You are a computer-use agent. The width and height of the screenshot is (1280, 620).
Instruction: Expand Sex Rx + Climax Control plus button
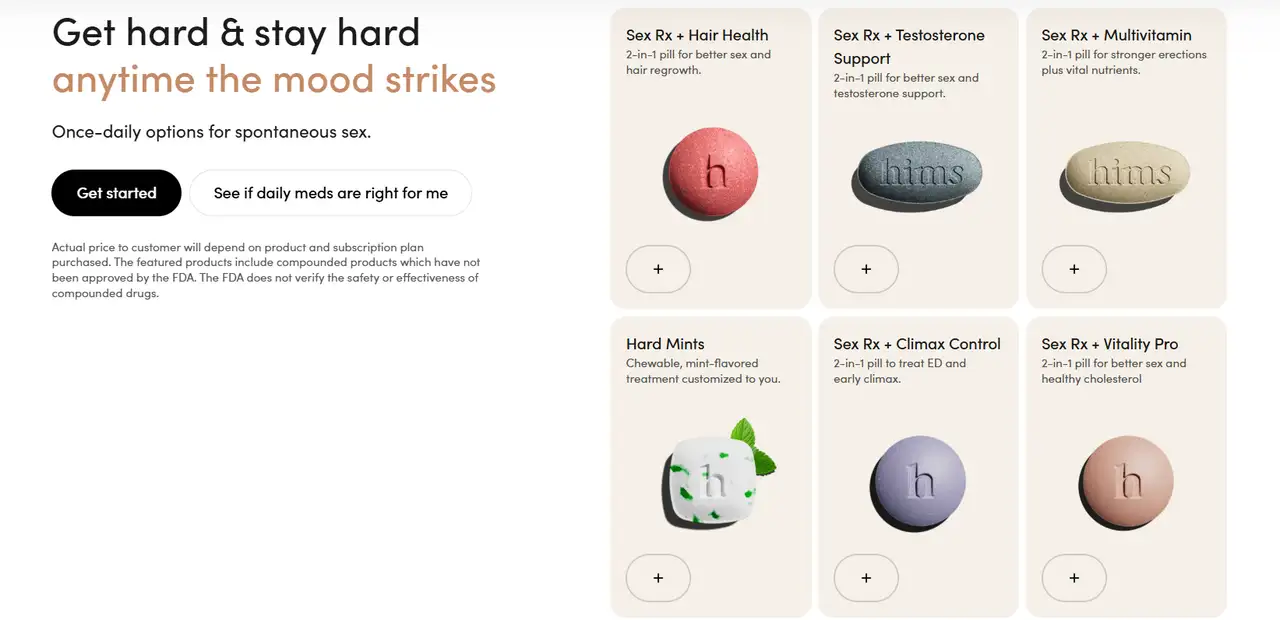point(866,578)
